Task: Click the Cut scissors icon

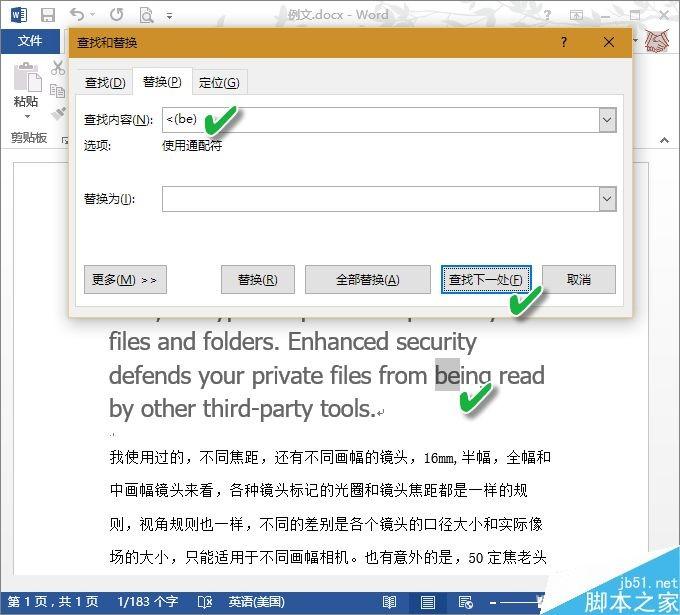Action: pos(58,68)
